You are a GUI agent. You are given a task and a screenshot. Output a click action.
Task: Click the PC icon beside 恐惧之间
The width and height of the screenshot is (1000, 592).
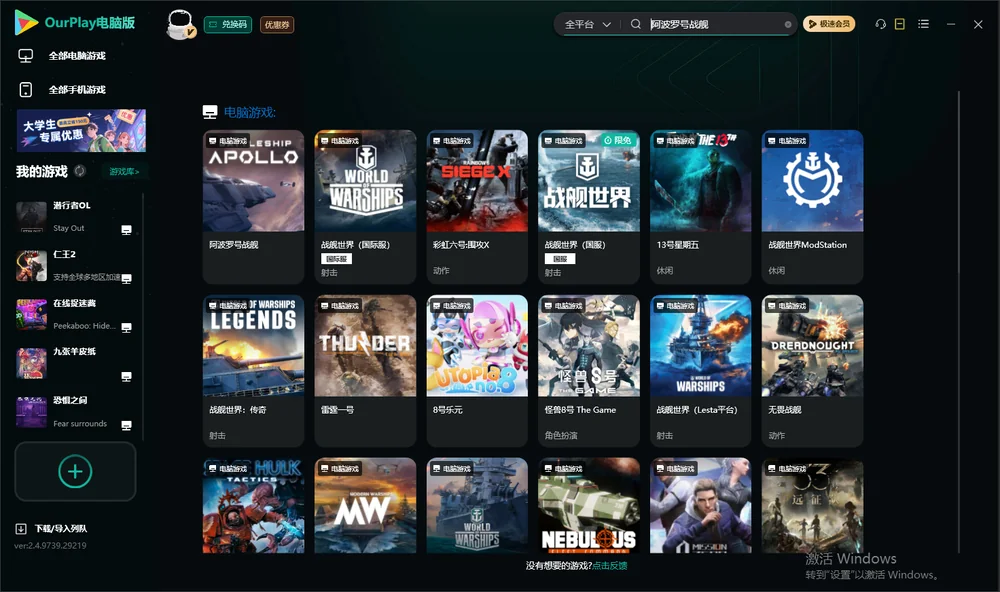(126, 426)
